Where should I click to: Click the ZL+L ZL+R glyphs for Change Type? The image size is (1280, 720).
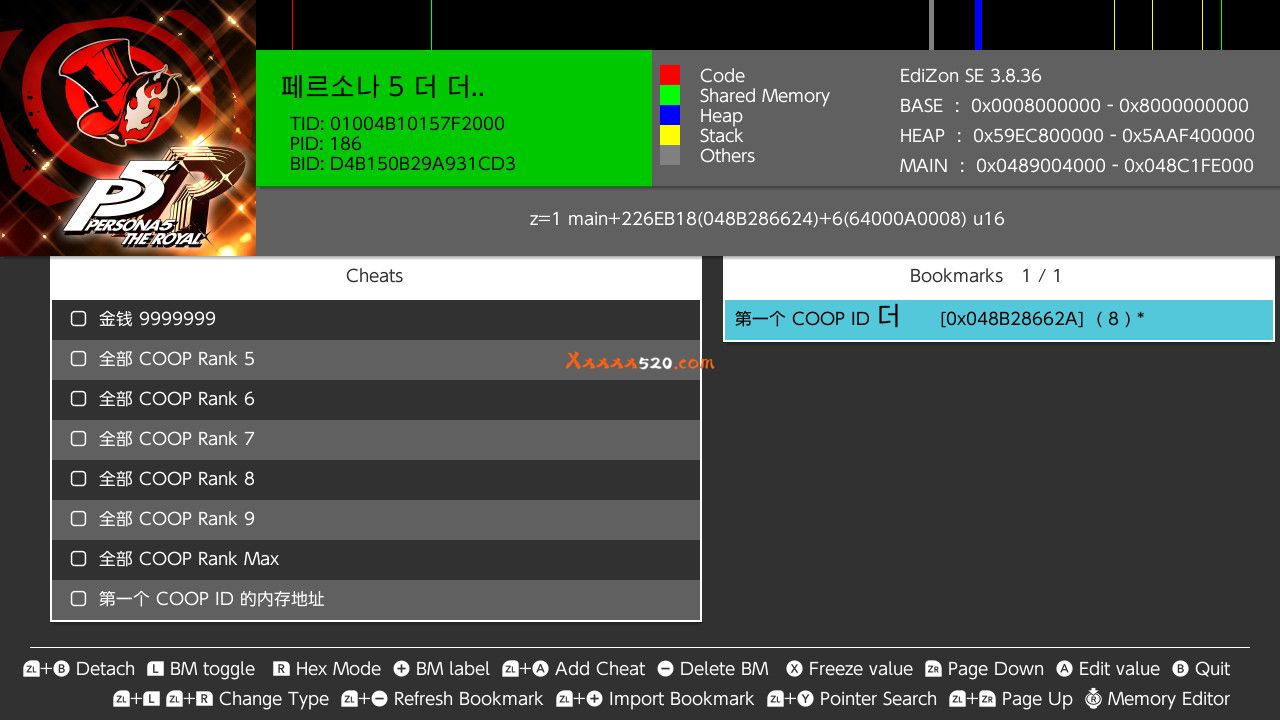[x=163, y=699]
